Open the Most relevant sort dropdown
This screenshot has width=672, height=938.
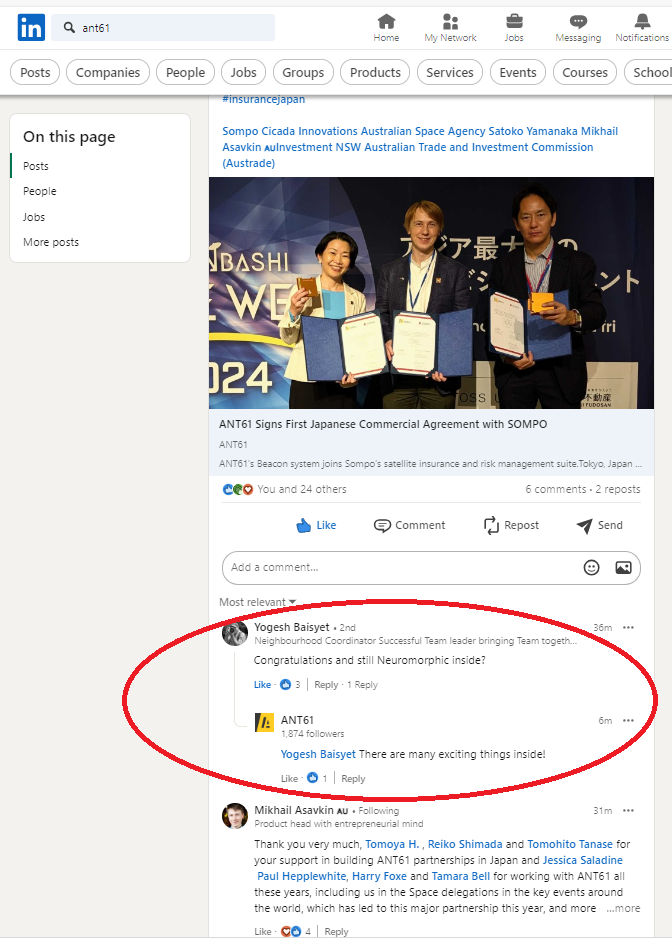[257, 602]
